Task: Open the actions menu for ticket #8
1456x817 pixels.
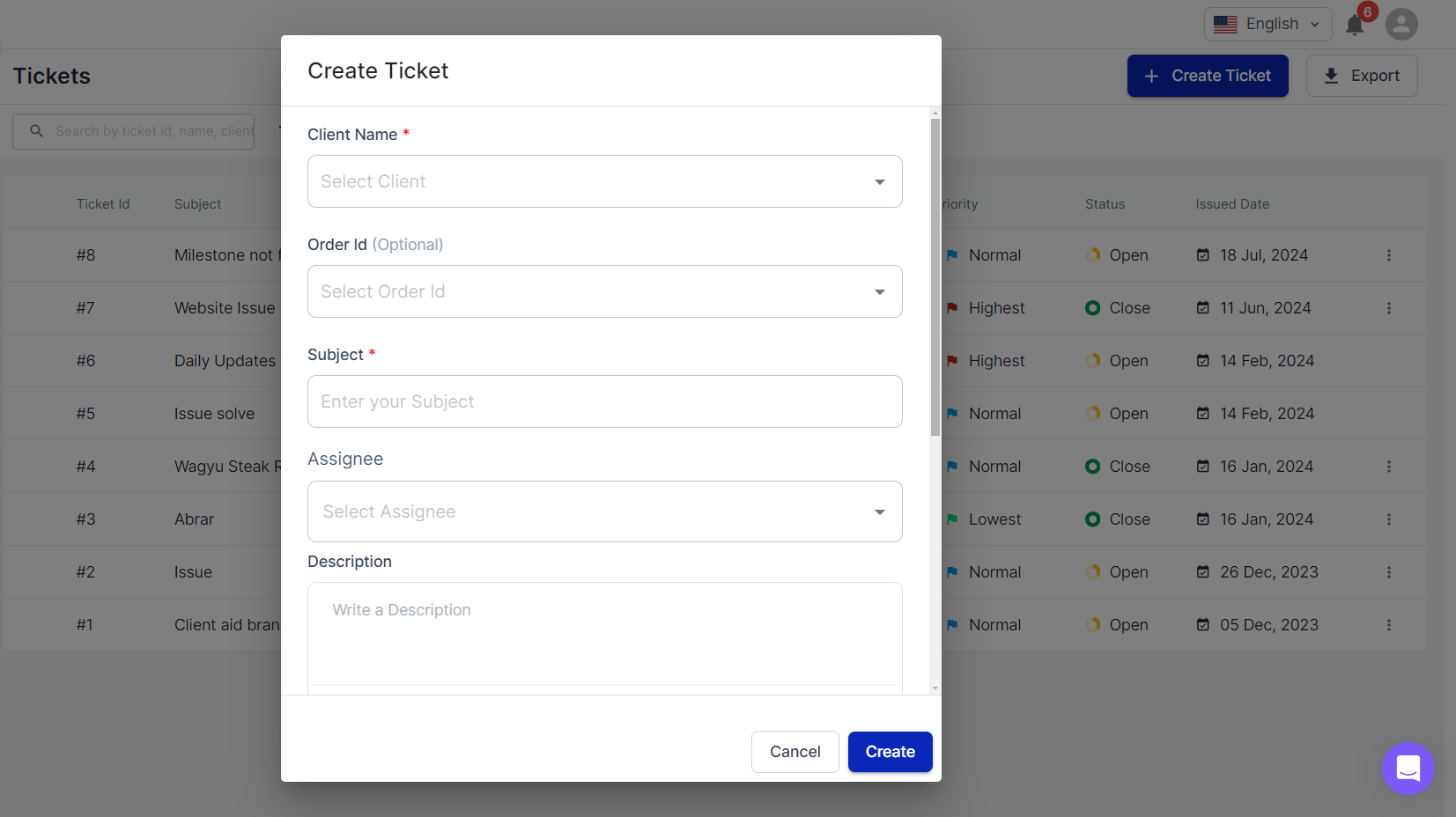Action: pos(1390,254)
